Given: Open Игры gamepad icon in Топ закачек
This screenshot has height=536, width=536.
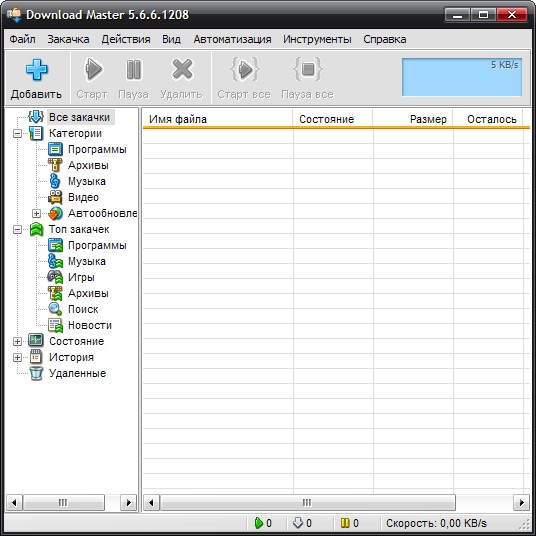Looking at the screenshot, I should point(55,277).
